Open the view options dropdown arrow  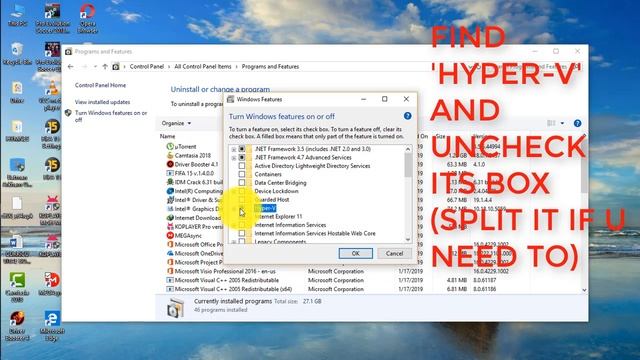(562, 123)
